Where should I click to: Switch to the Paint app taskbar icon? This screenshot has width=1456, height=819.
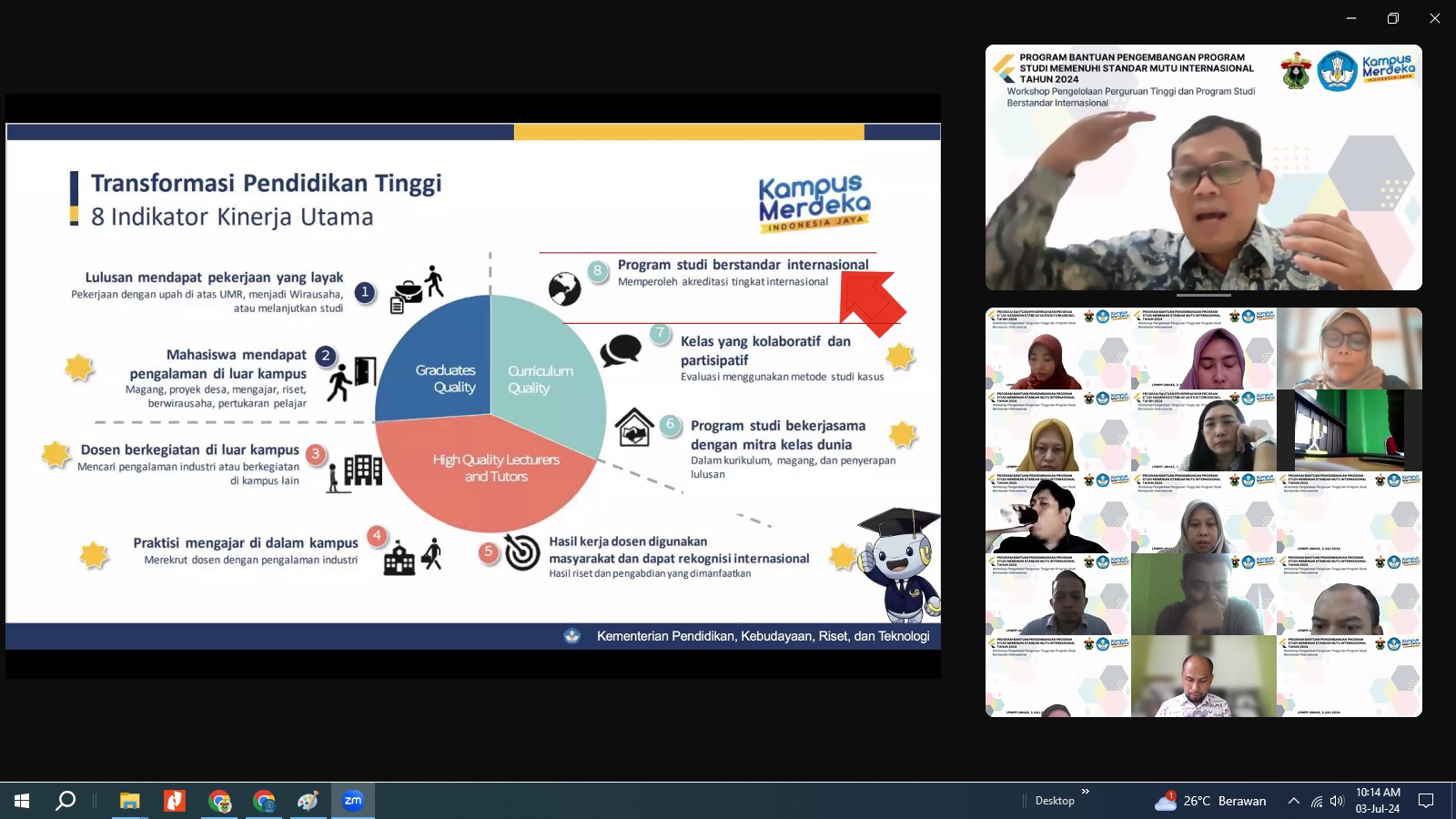coord(308,801)
